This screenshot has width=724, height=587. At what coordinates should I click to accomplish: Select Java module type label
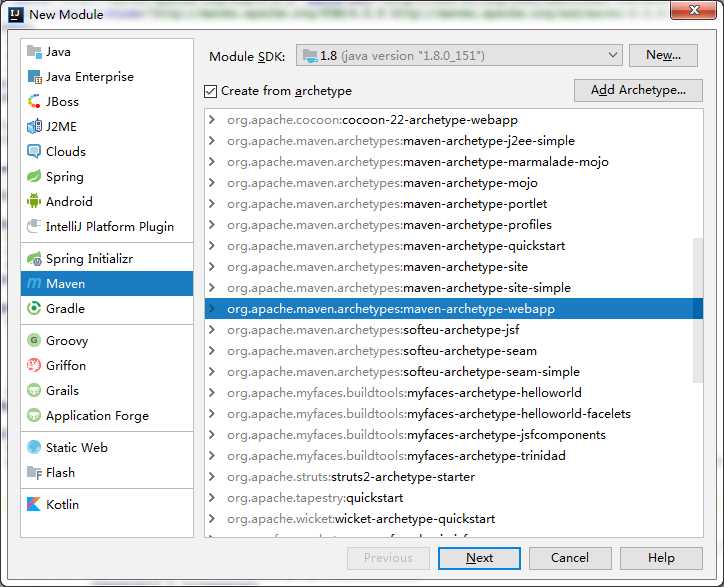click(x=58, y=52)
